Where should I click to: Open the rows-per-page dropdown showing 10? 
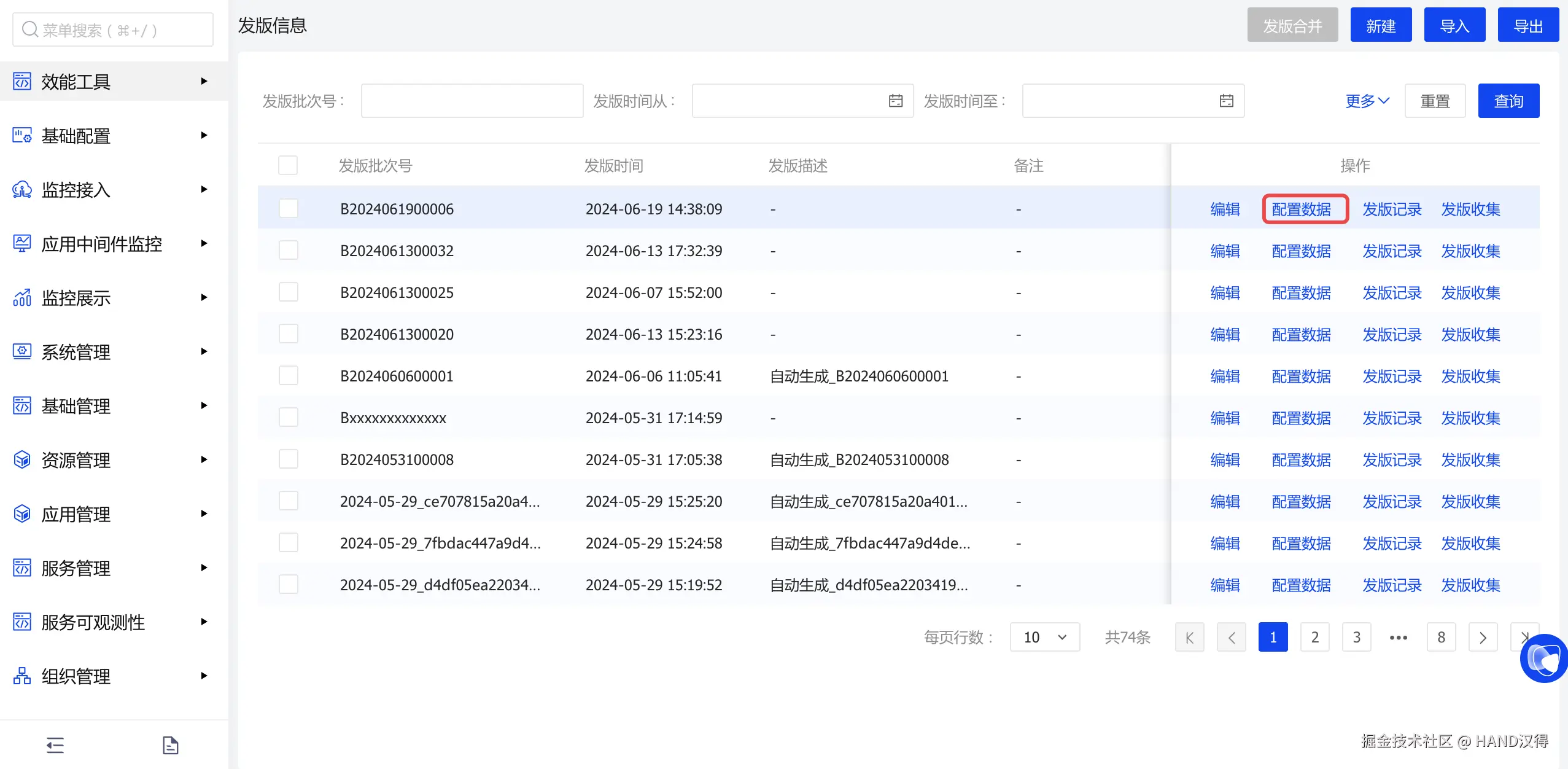click(1044, 638)
